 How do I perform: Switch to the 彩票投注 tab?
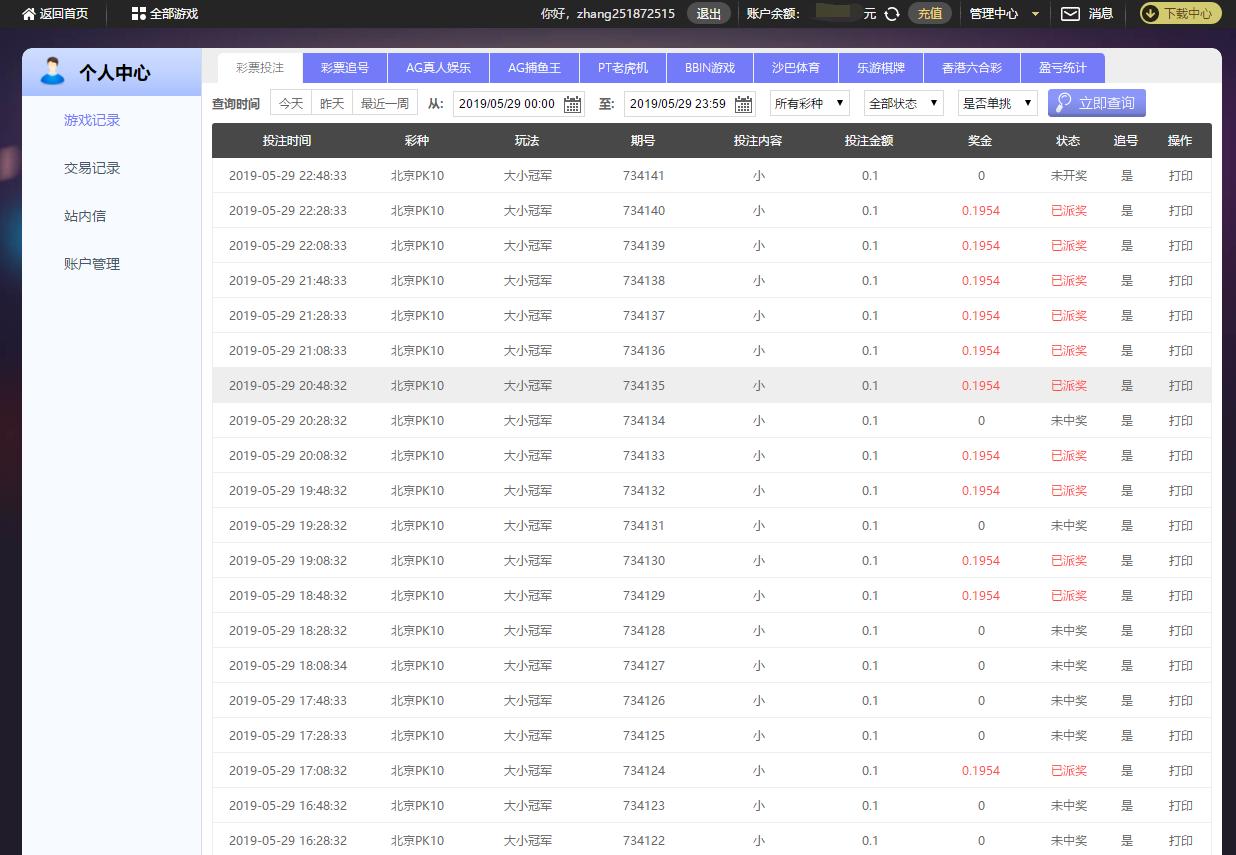(x=260, y=68)
